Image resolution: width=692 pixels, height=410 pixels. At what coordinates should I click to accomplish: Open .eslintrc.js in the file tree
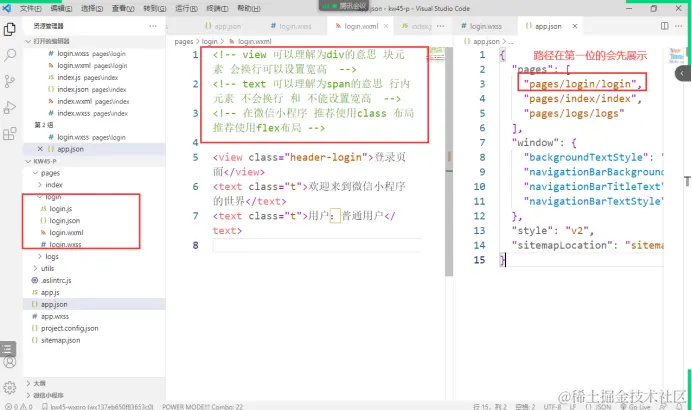pos(94,280)
